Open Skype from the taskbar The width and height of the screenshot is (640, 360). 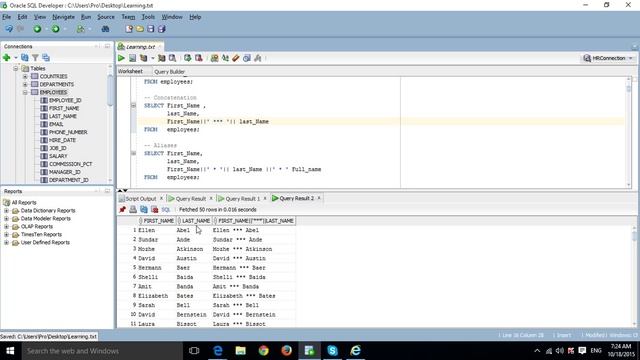[332, 351]
